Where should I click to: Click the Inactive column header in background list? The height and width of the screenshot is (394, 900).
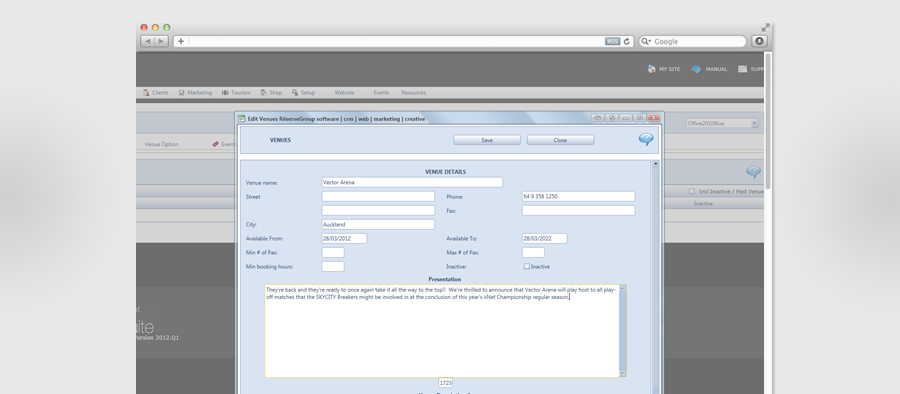tap(703, 204)
